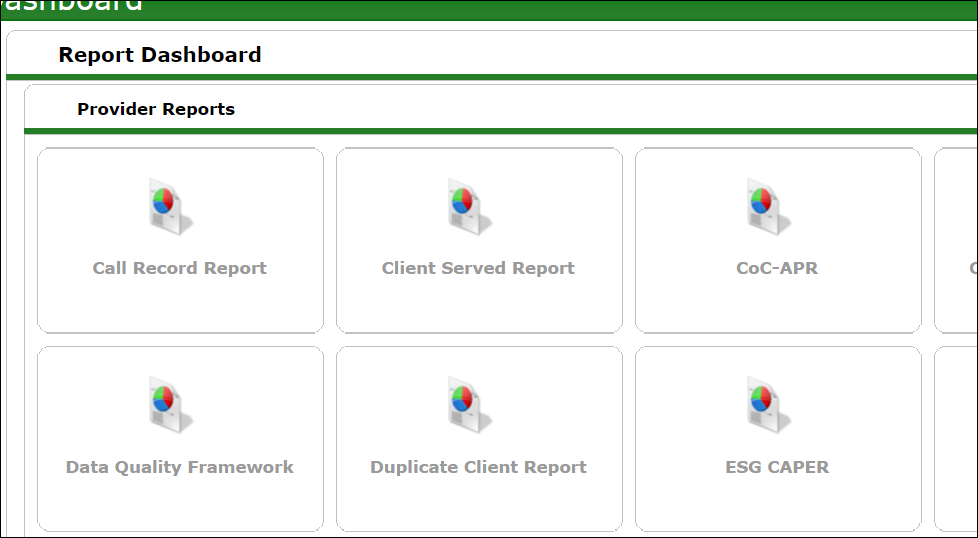
Task: Open the Call Record Report chart icon
Action: point(171,206)
